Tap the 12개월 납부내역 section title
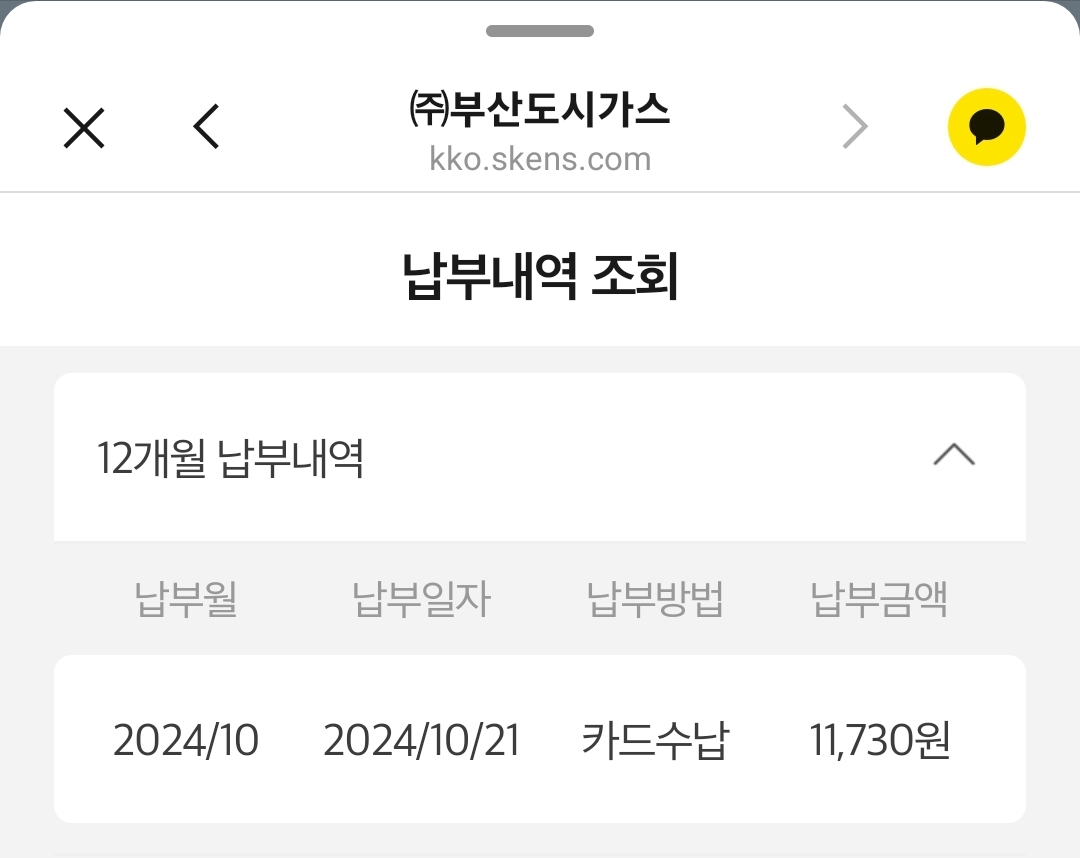 (x=230, y=459)
